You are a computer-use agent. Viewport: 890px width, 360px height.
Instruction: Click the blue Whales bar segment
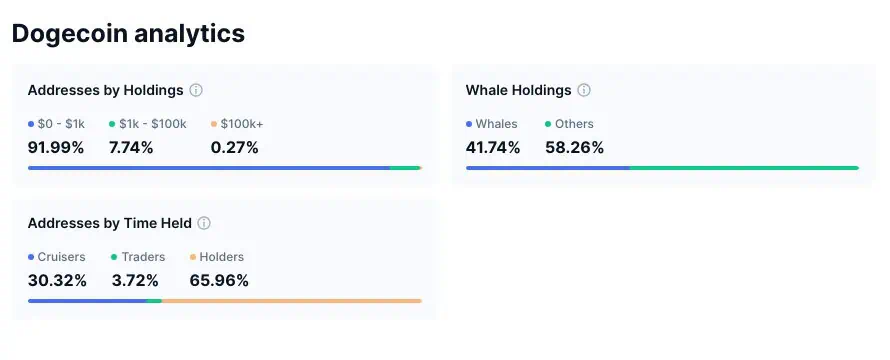(548, 168)
